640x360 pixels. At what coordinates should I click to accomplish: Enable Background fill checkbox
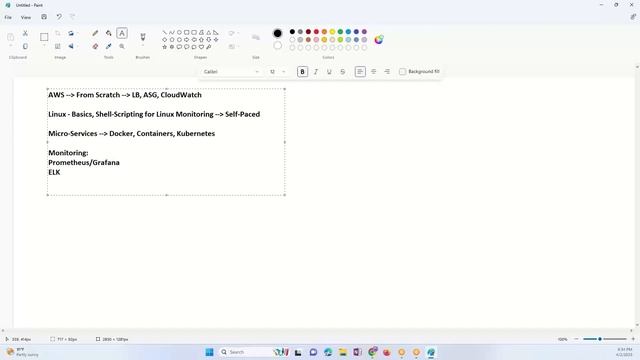[402, 72]
